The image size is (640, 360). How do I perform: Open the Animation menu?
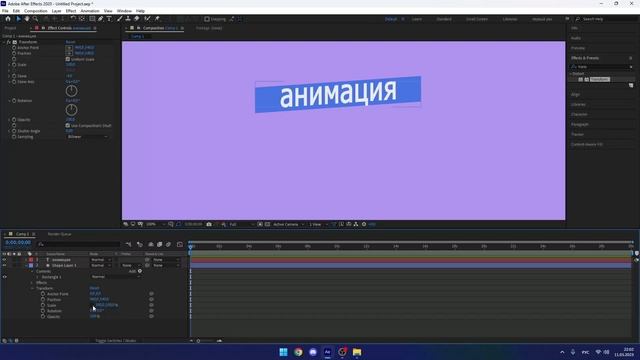tap(90, 11)
